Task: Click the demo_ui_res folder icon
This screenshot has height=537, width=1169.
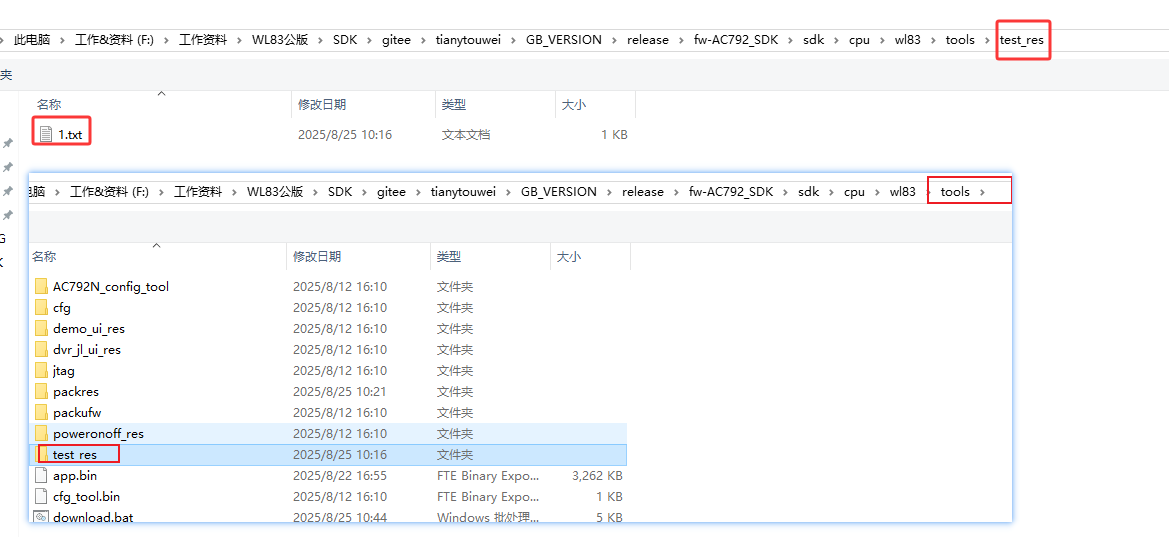Action: [41, 328]
